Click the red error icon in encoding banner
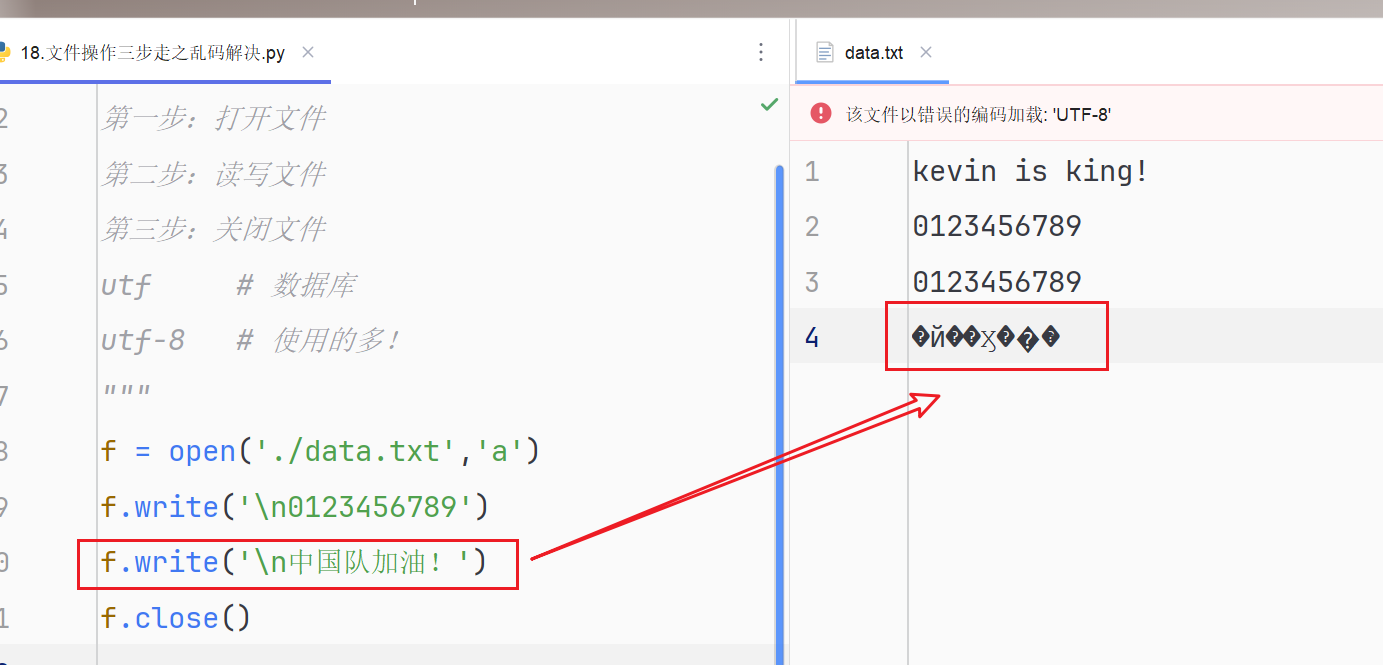This screenshot has width=1383, height=665. click(821, 113)
